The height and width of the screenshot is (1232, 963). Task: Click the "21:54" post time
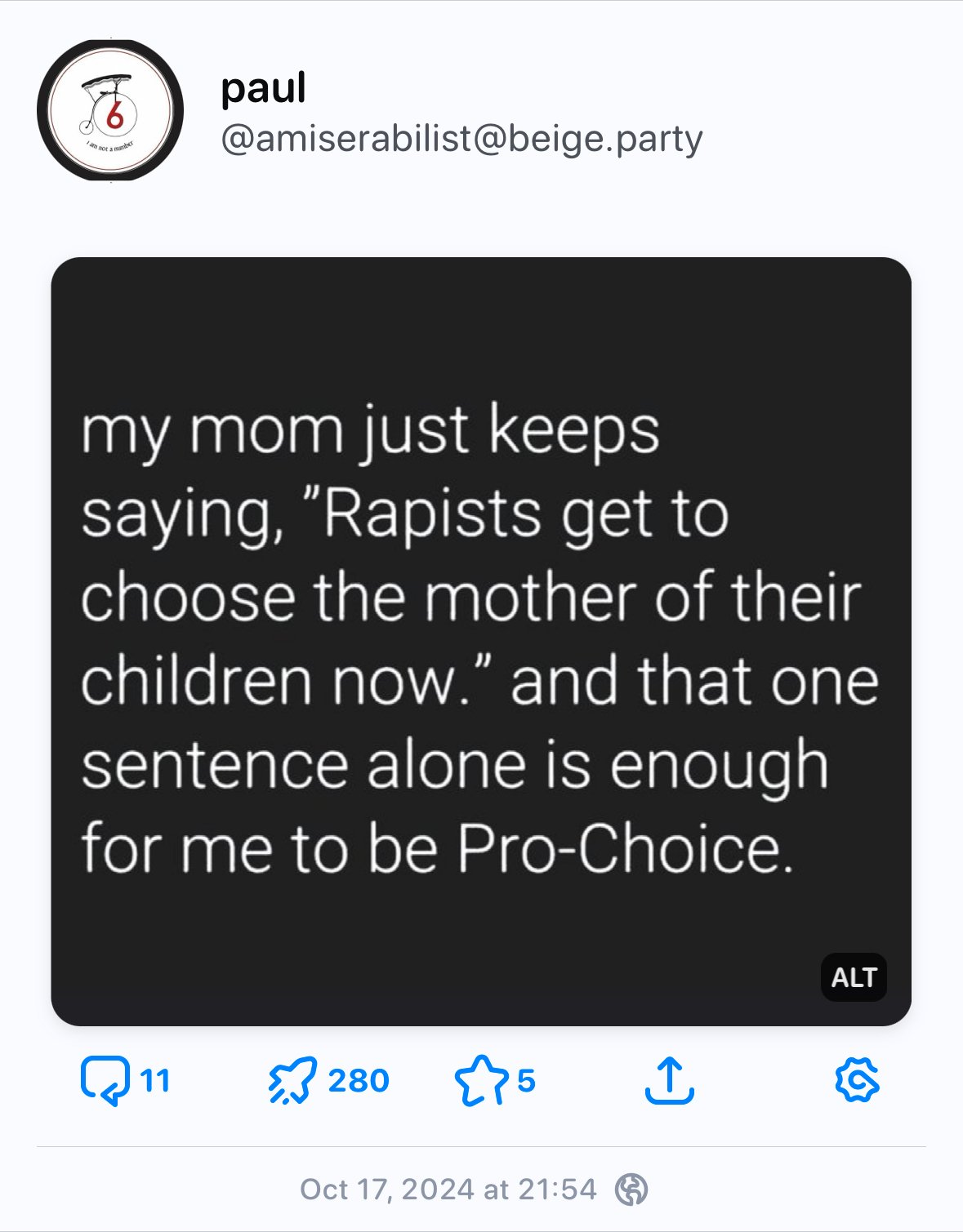(x=557, y=1190)
